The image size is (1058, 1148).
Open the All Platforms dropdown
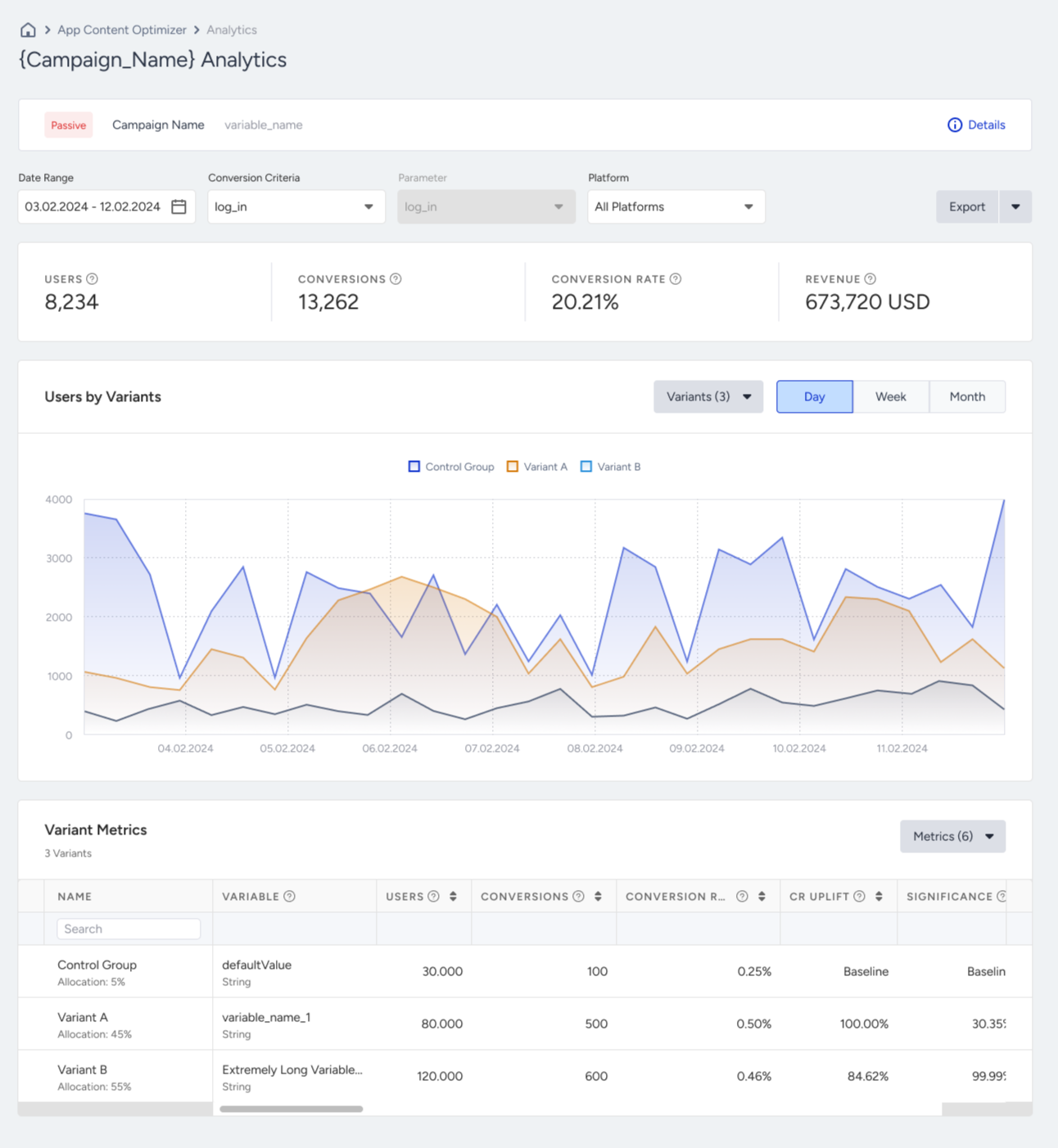pos(676,207)
